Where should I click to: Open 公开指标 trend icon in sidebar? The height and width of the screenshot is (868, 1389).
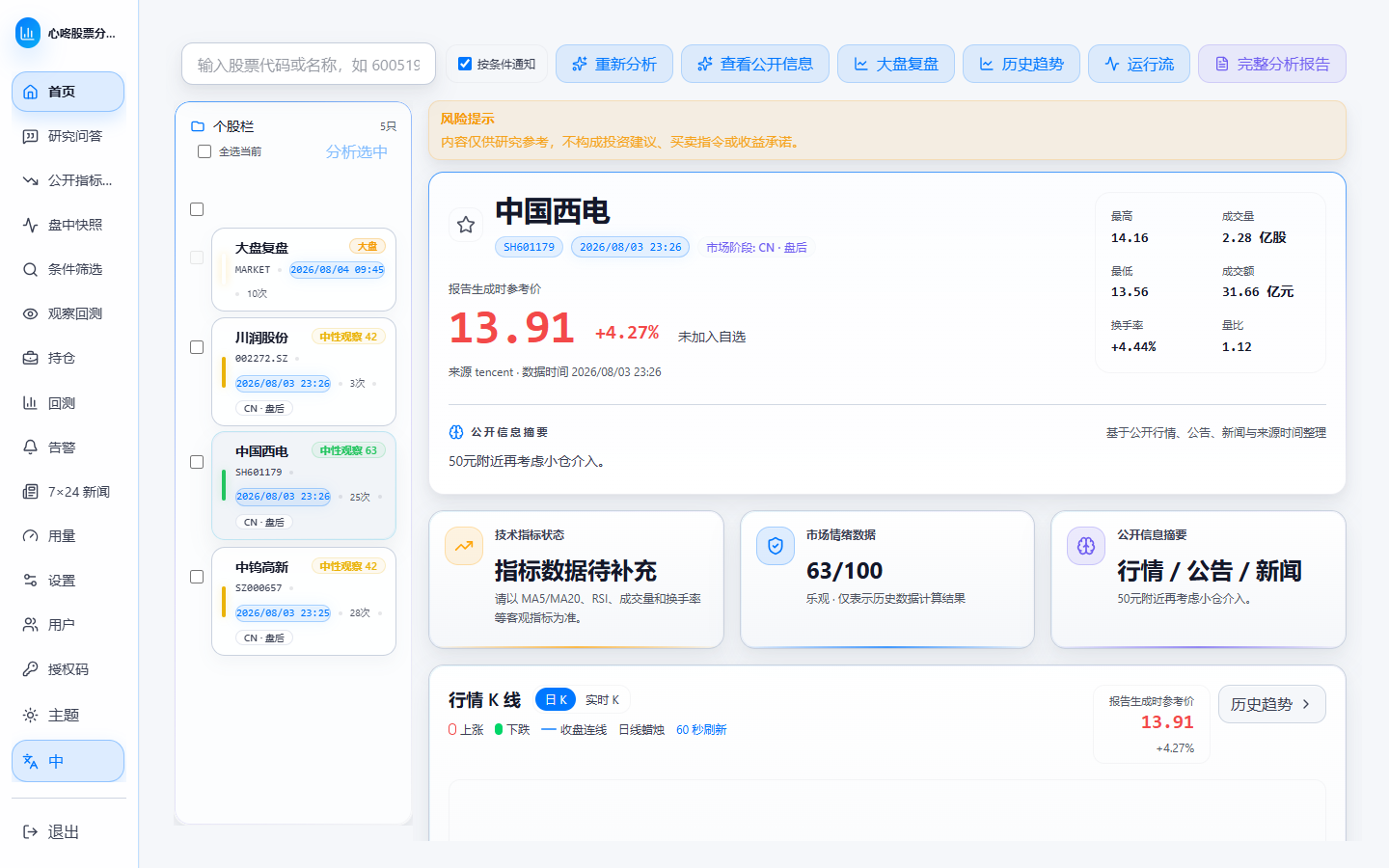(30, 180)
